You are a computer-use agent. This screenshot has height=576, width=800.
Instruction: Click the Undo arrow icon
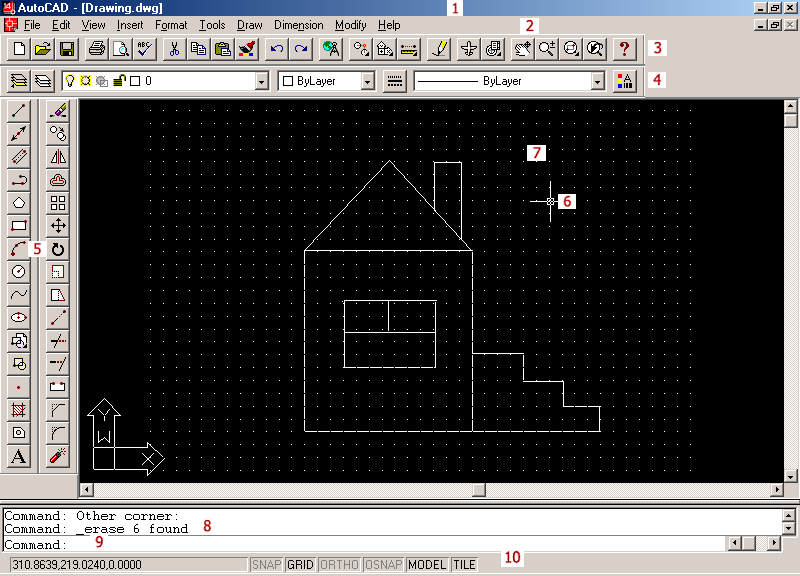click(277, 49)
